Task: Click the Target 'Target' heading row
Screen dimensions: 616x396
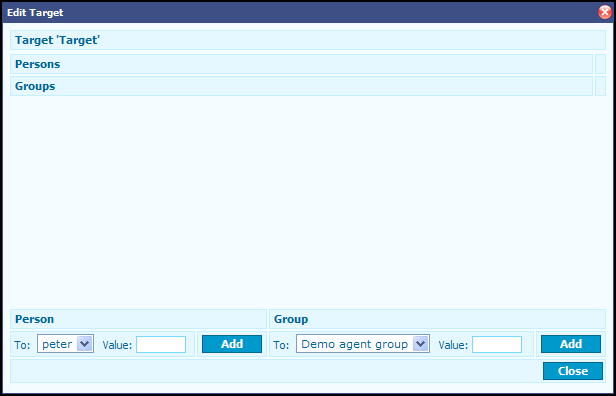Action: tap(308, 40)
